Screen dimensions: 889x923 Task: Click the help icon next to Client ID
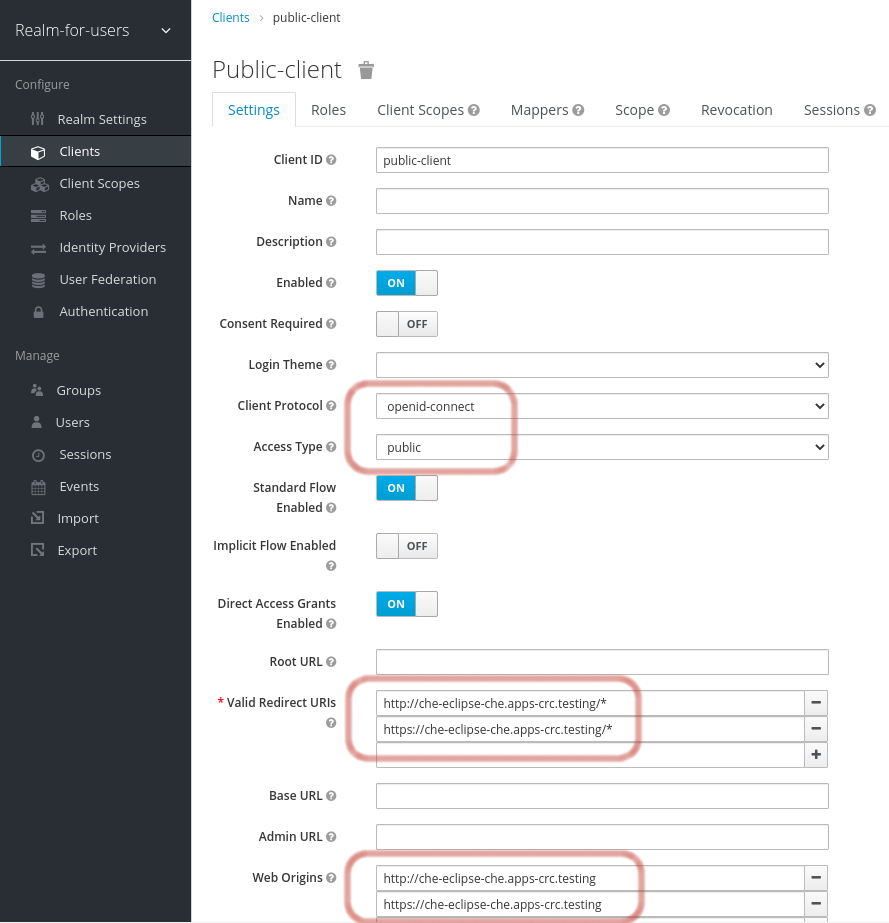tap(331, 160)
